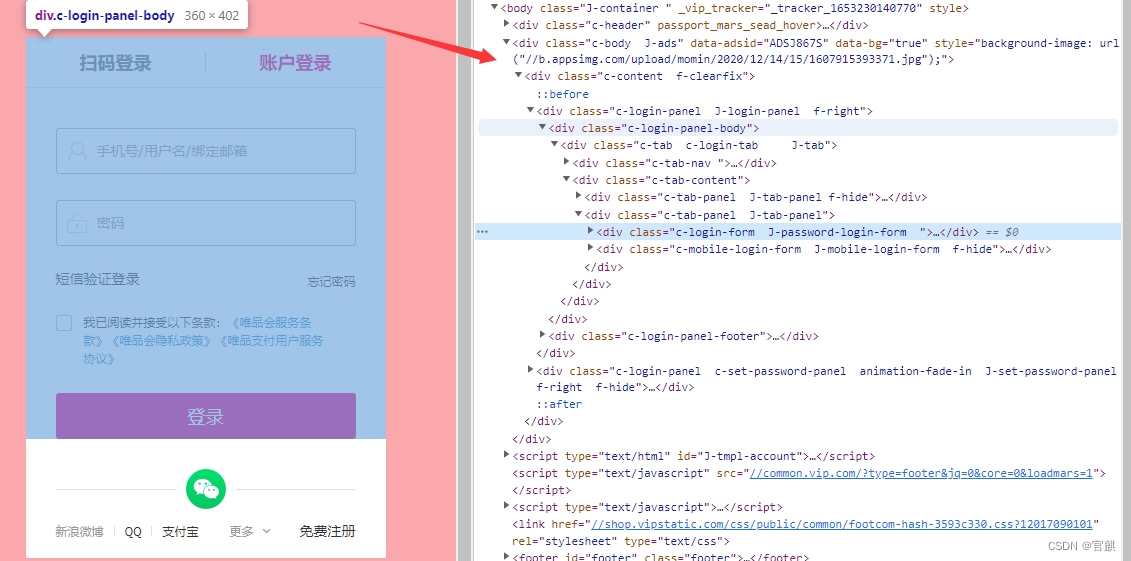Expand the c-mobile-login-form div node

[x=591, y=249]
